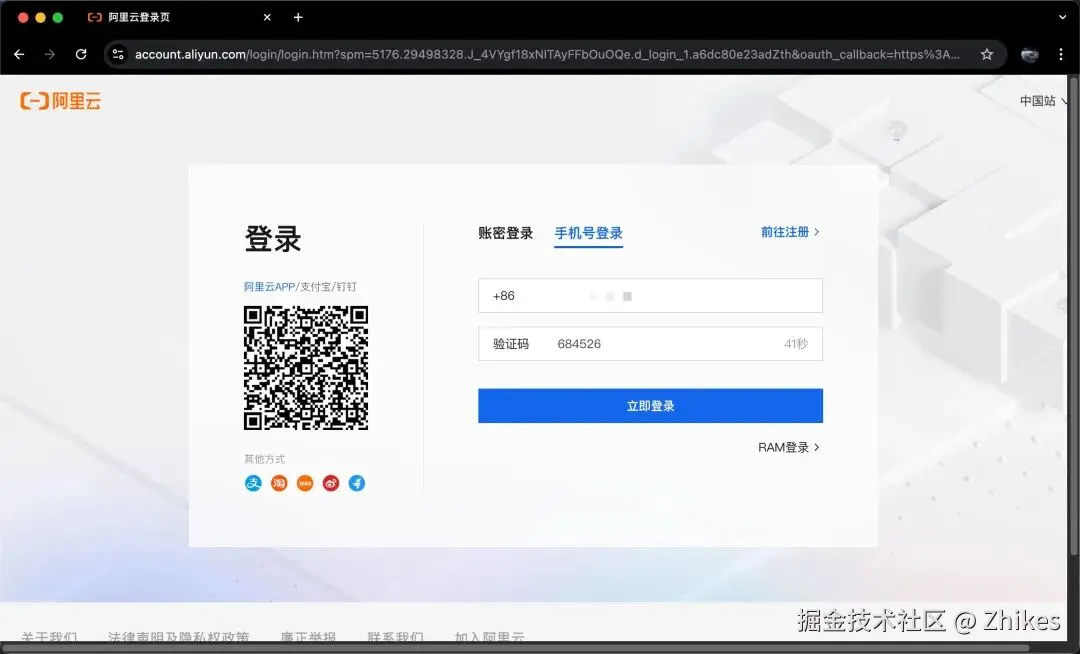This screenshot has height=654, width=1080.
Task: Log in with the Weibo icon
Action: click(331, 483)
